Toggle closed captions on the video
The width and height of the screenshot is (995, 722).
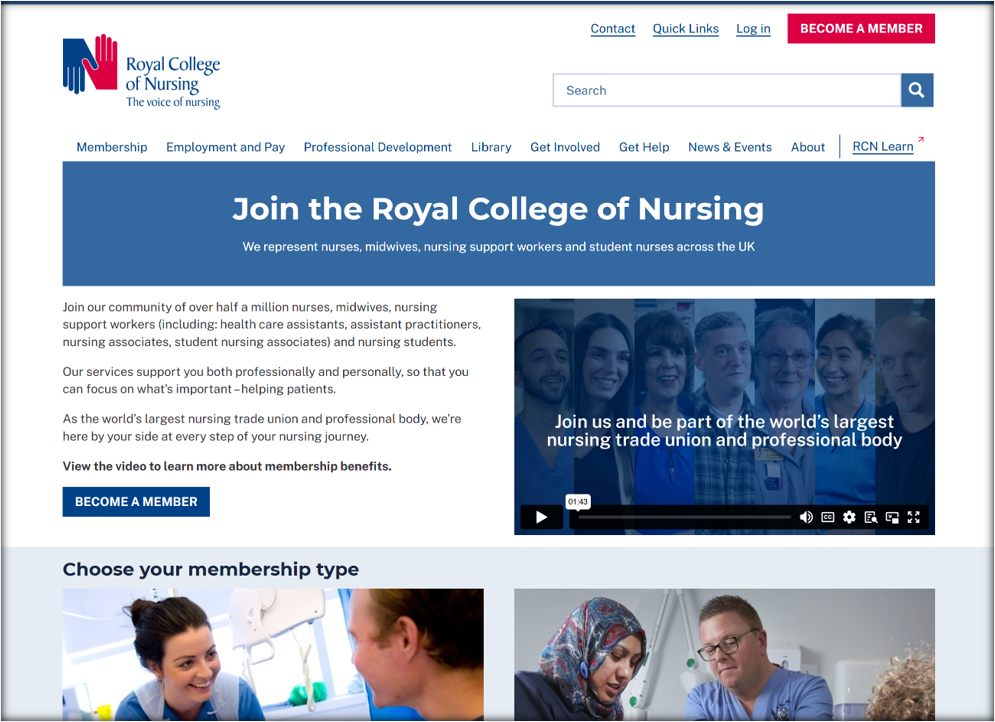(x=827, y=517)
